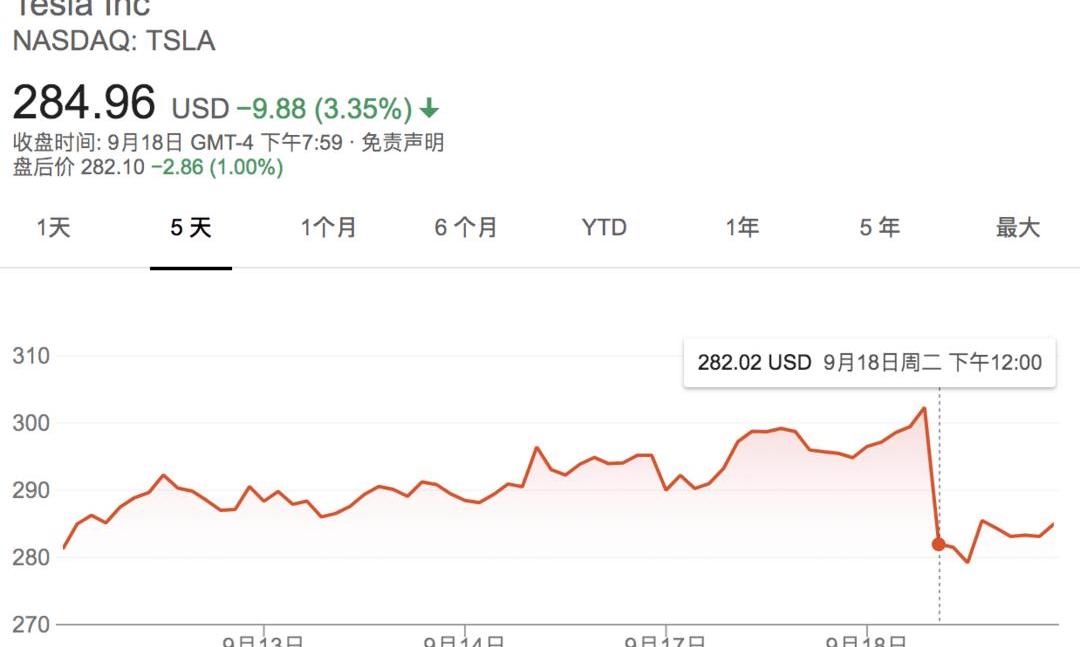Viewport: 1080px width, 647px height.
Task: Click the -9.88 (3.35%) change value
Action: [323, 108]
